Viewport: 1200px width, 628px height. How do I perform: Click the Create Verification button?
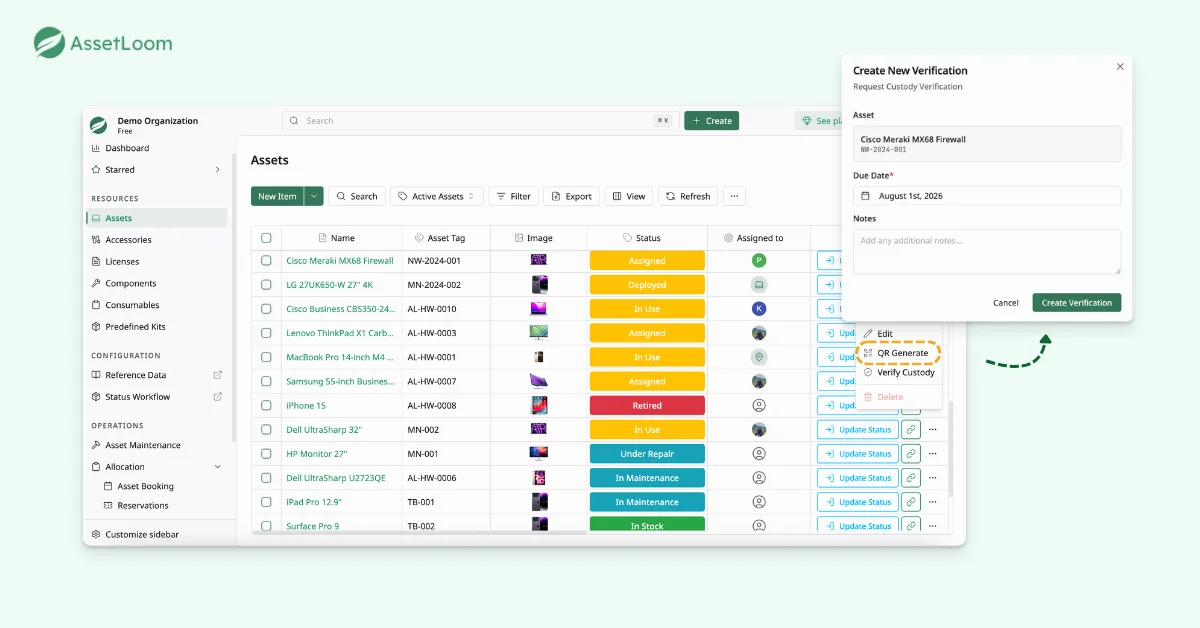pos(1077,303)
